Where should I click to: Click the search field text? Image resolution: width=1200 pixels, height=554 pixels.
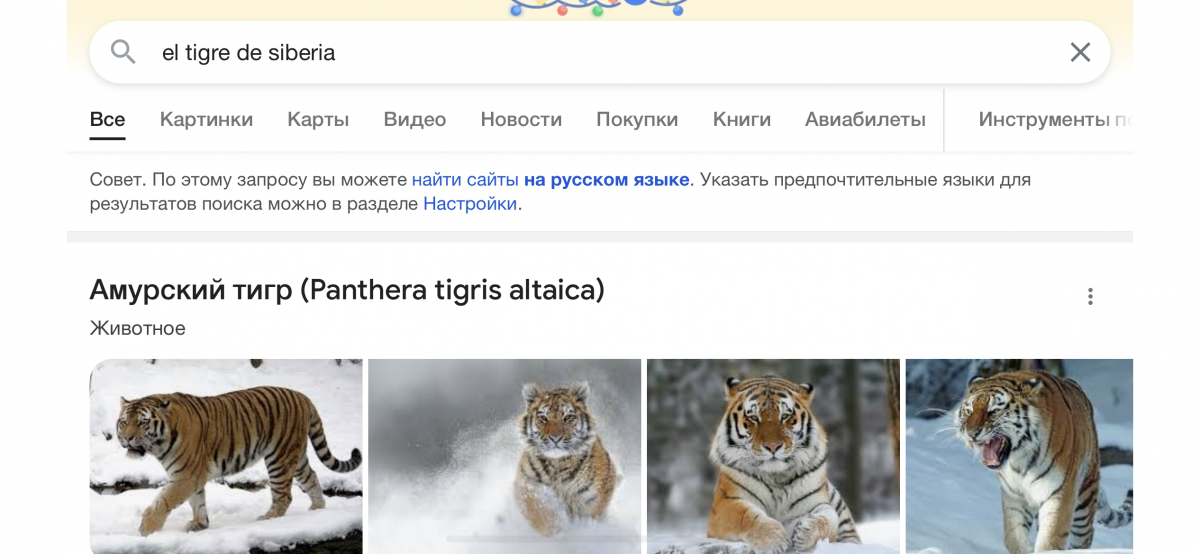[x=248, y=53]
